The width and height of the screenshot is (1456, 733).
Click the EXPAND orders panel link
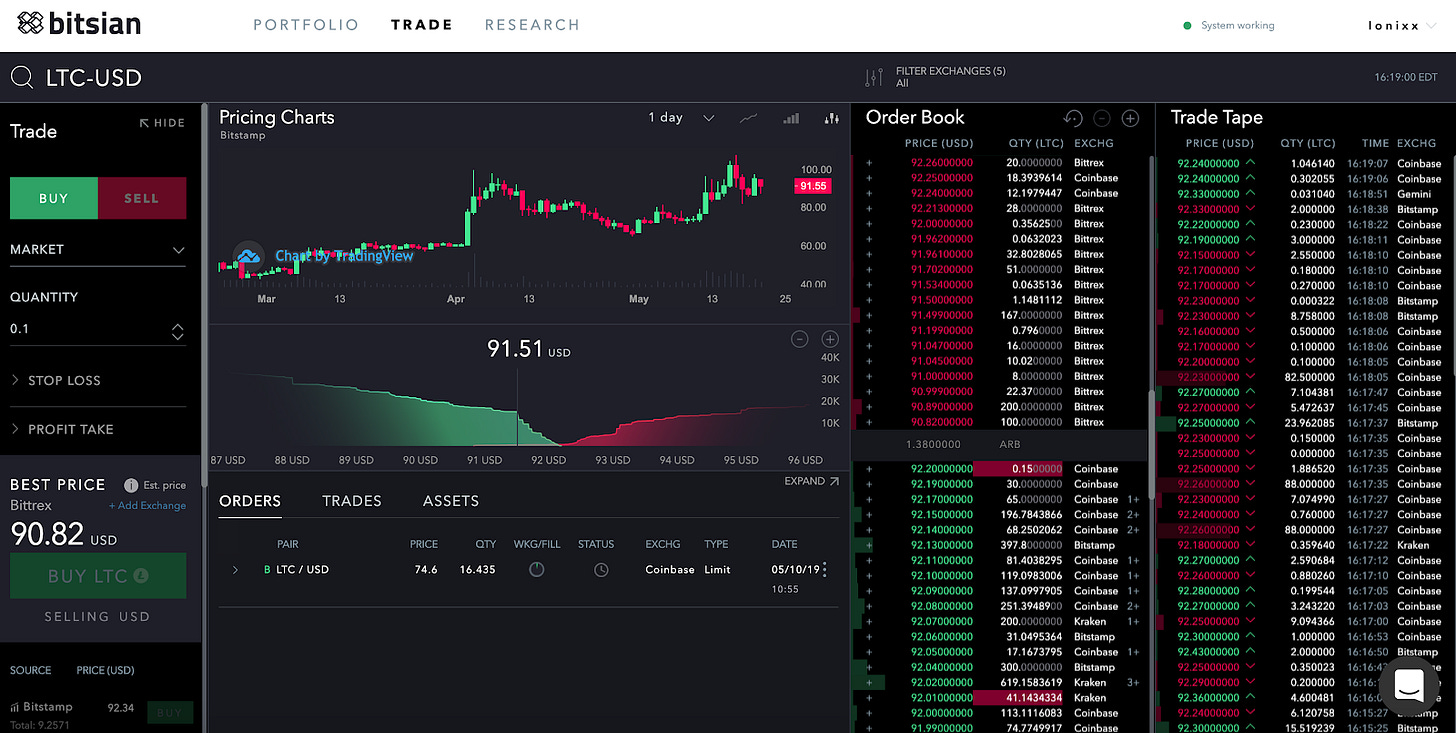(812, 481)
